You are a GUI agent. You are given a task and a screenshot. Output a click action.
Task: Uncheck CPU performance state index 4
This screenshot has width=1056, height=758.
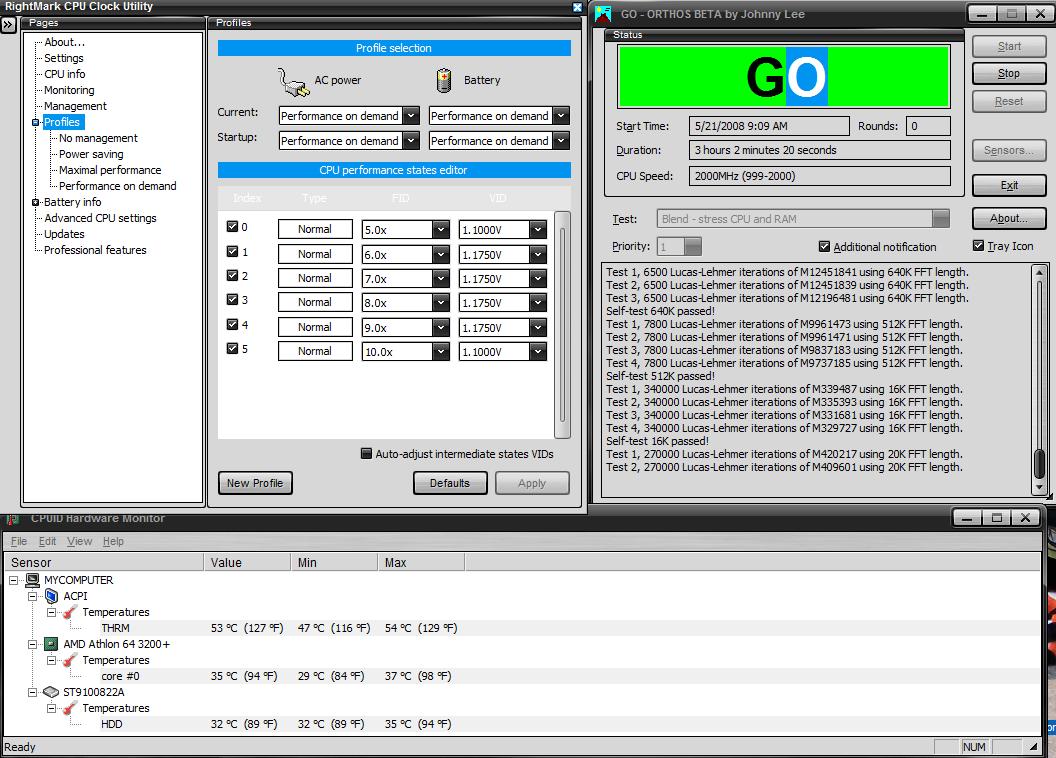click(x=232, y=324)
